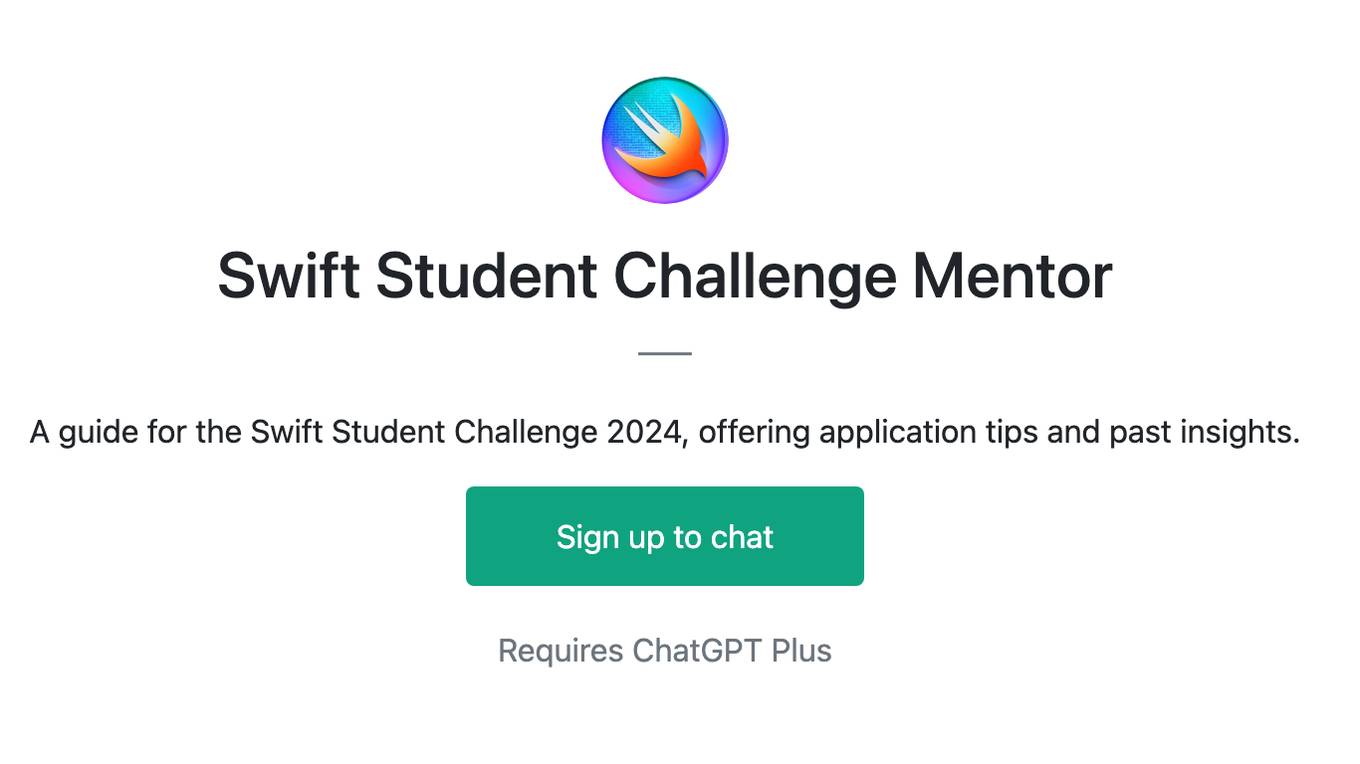The height and width of the screenshot is (764, 1360).
Task: Click the word 'Requires' under the button
Action: [561, 651]
